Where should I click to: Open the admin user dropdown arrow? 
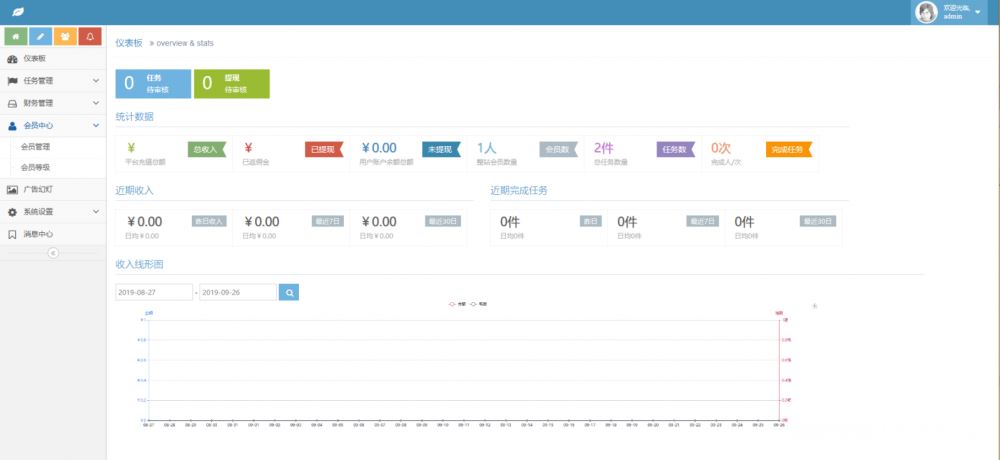tap(977, 12)
